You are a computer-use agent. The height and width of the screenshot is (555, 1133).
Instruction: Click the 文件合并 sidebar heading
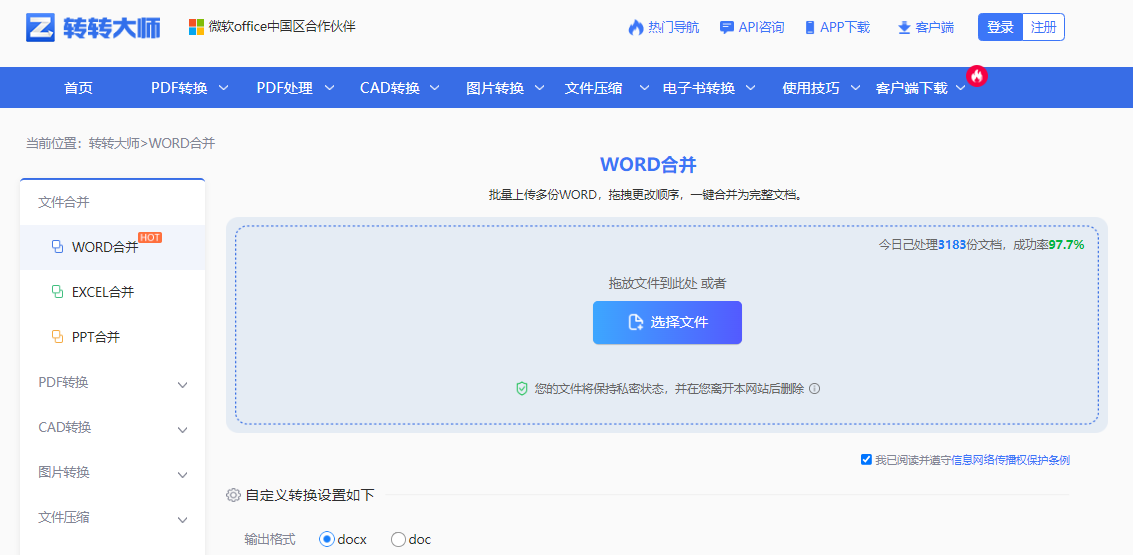[x=64, y=202]
